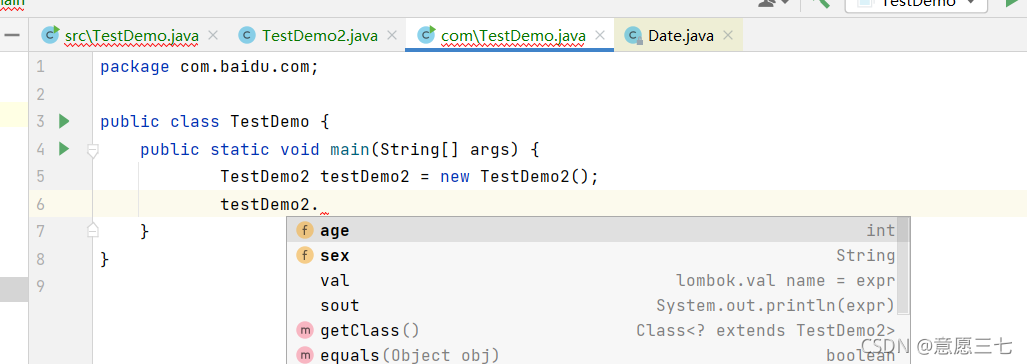Click the fold end marker on line 7

pyautogui.click(x=93, y=230)
